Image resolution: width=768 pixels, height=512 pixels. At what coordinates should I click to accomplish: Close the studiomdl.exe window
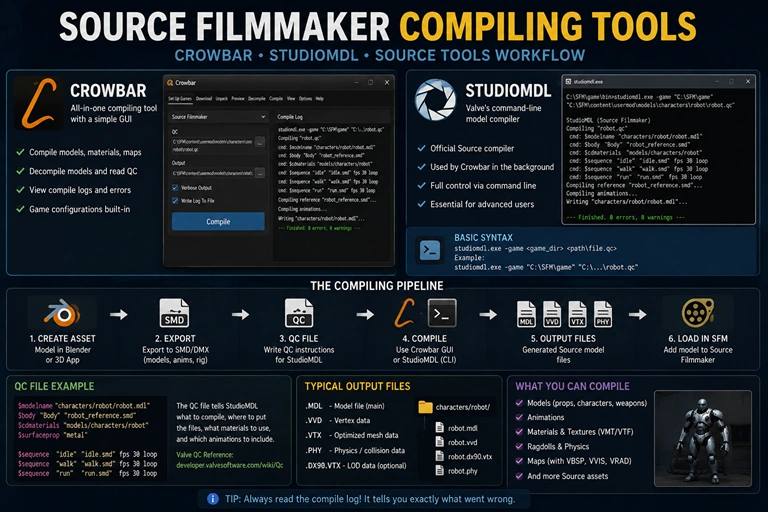(x=748, y=81)
